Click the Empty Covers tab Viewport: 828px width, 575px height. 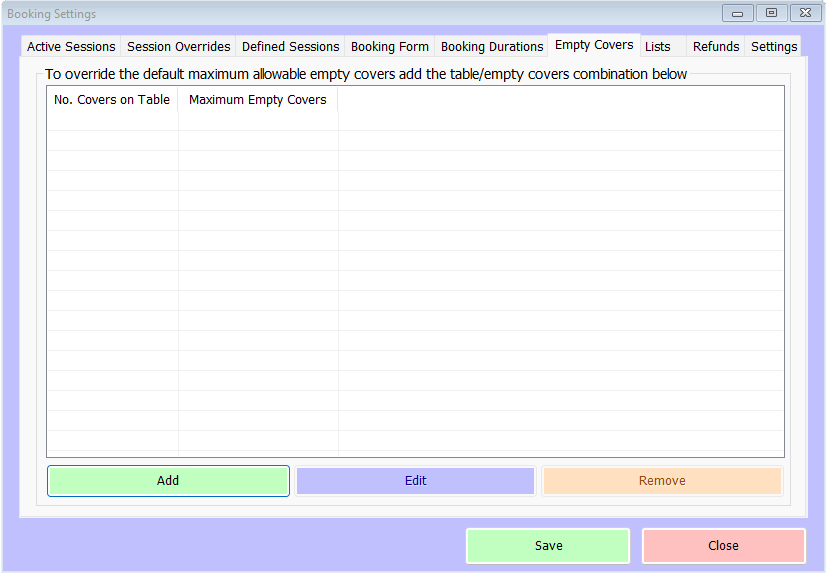pos(594,45)
